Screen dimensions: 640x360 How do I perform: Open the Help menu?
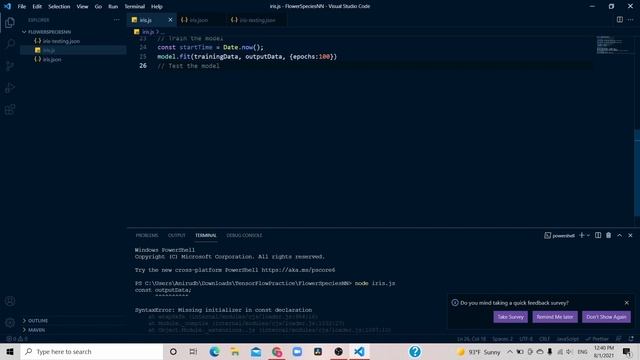pos(157,7)
